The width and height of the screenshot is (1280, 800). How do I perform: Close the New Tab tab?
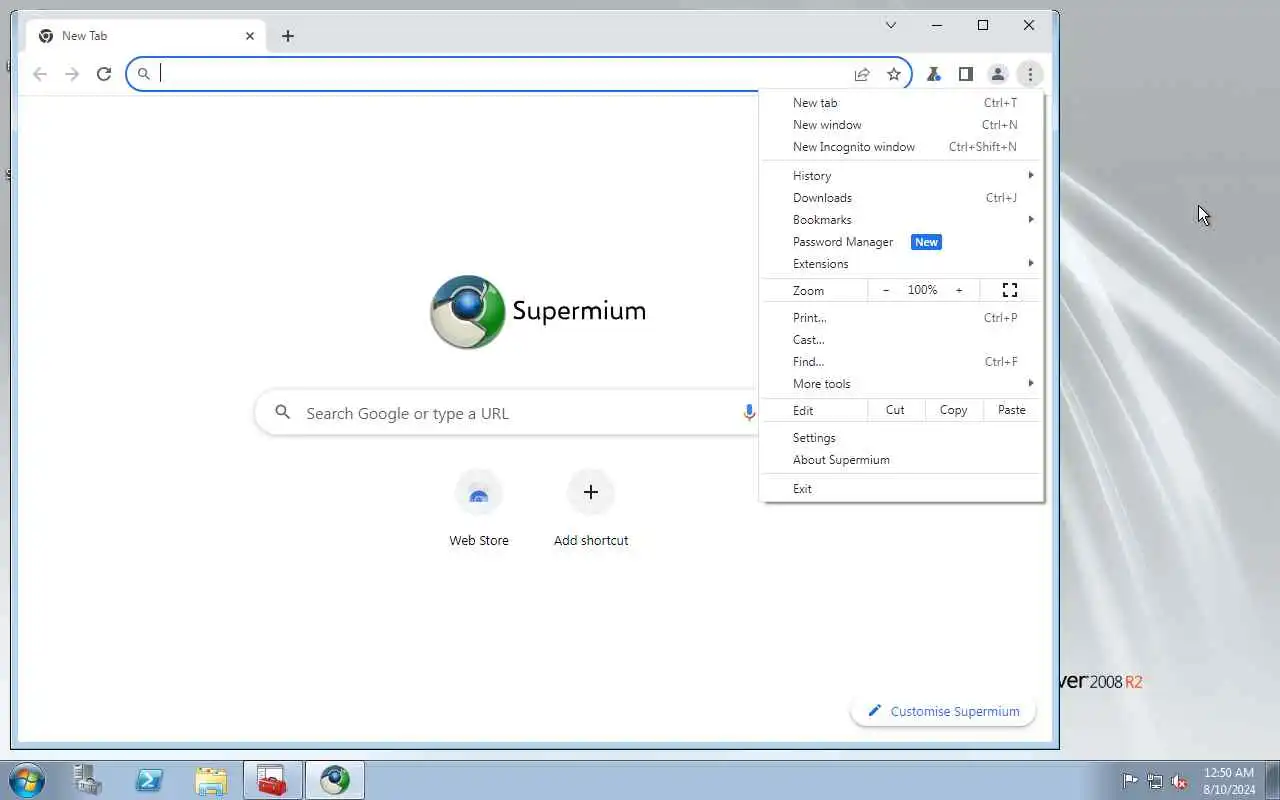(x=250, y=36)
